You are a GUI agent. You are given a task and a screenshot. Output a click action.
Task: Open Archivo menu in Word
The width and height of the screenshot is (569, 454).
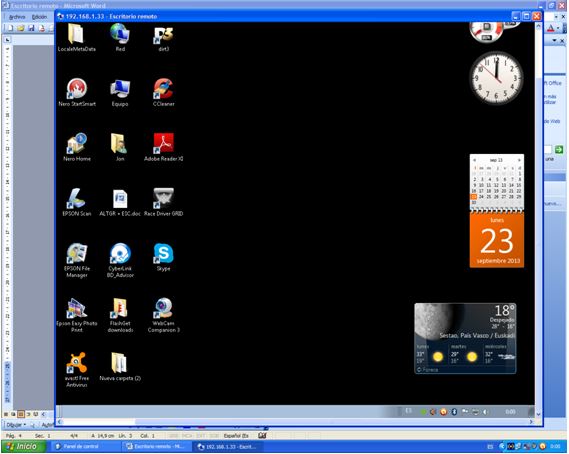point(17,17)
